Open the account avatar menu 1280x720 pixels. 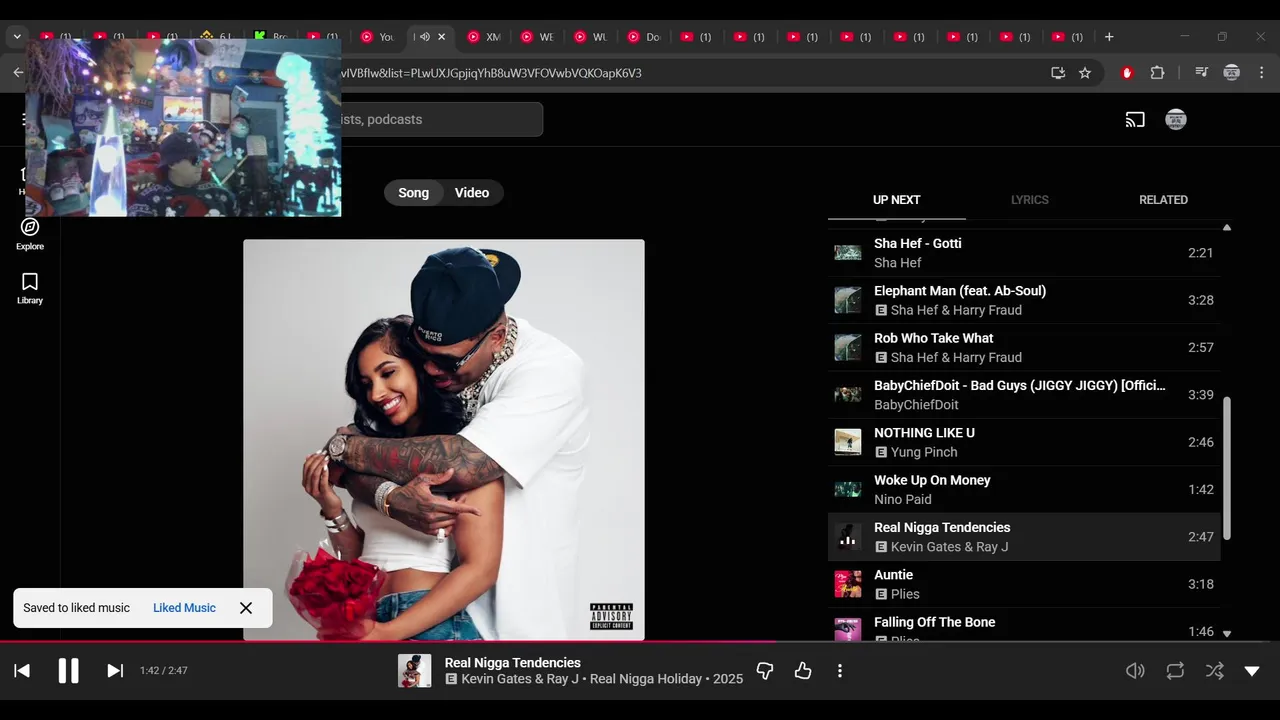coord(1176,120)
